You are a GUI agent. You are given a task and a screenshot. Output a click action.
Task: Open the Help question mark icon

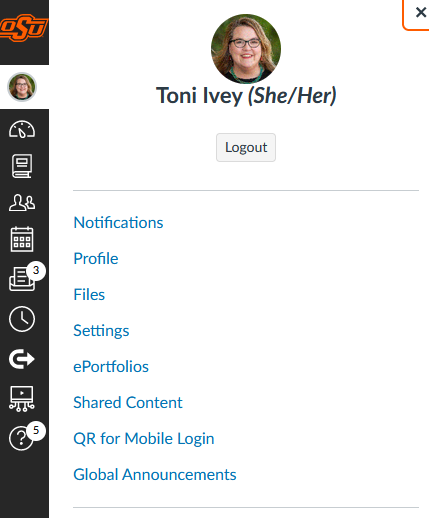tap(21, 438)
